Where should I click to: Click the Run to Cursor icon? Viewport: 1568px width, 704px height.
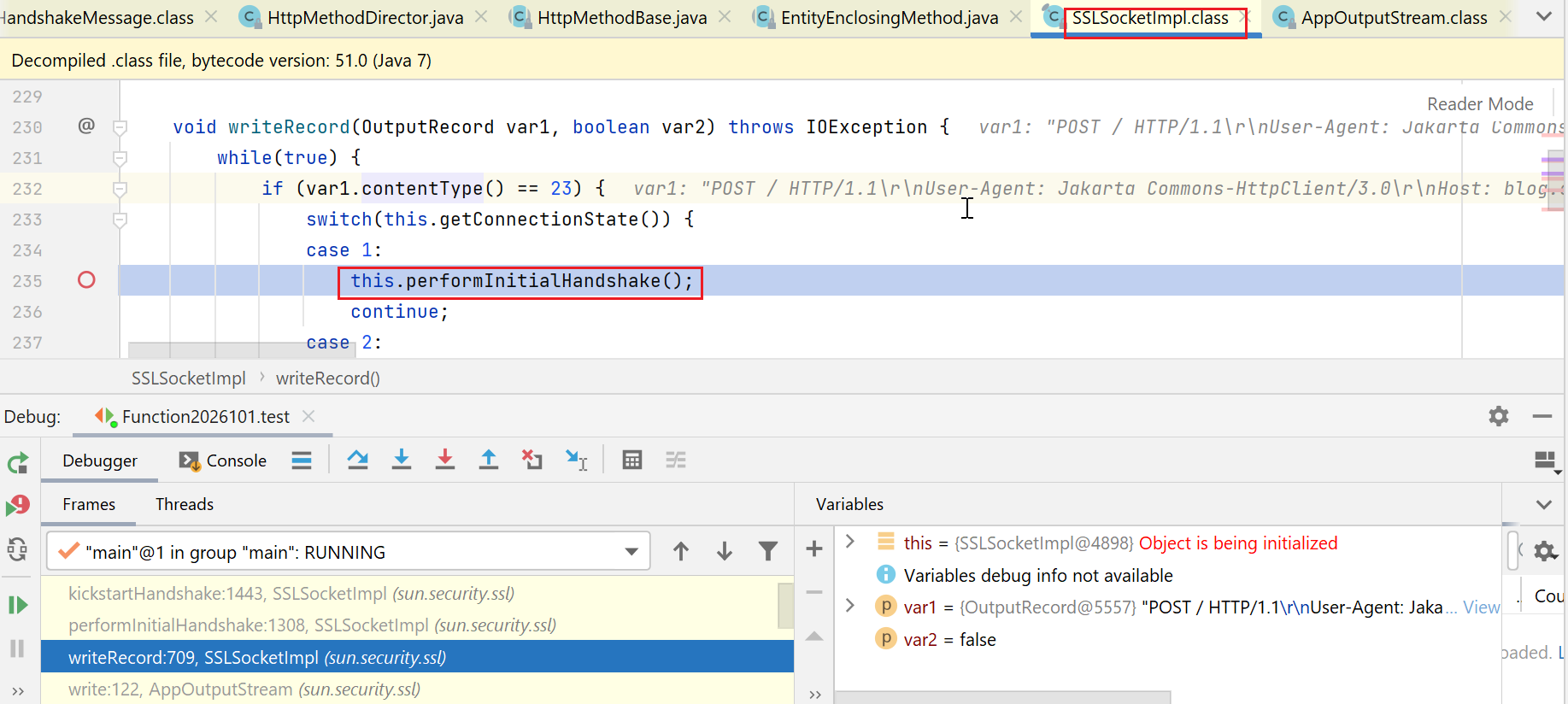click(577, 461)
